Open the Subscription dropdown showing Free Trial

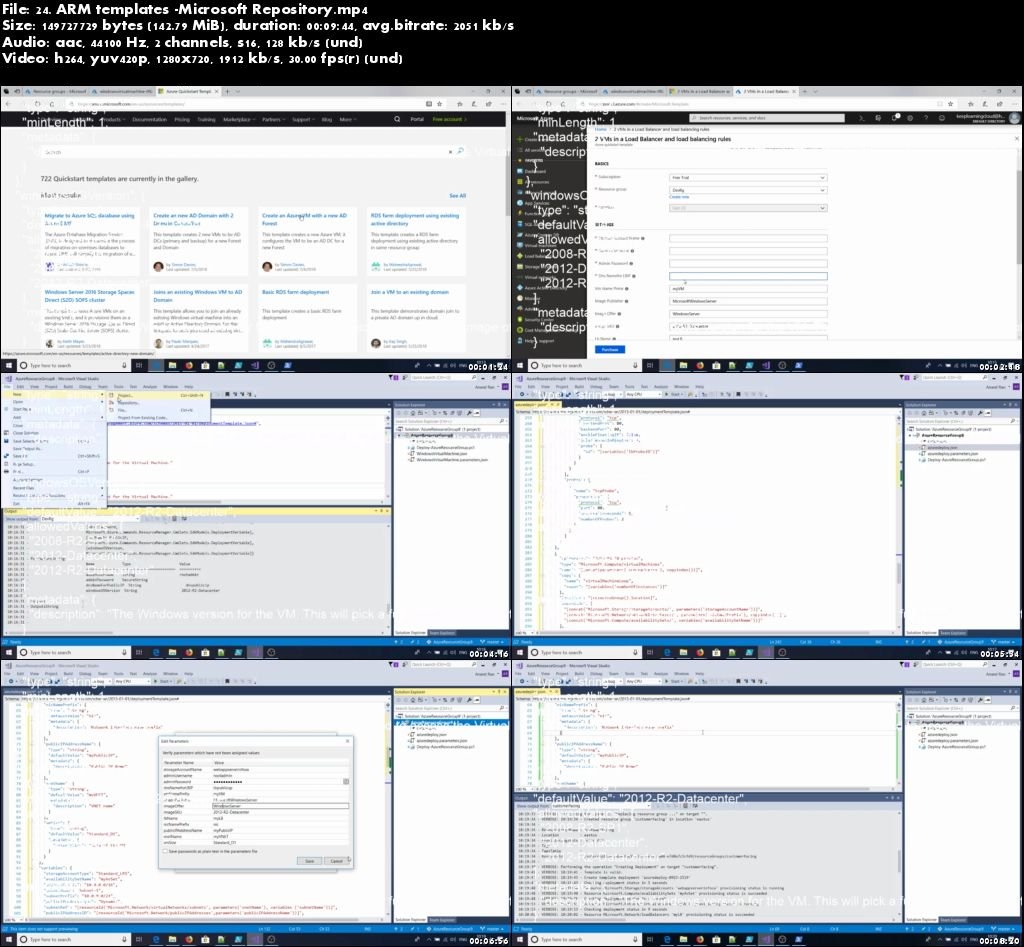coord(748,178)
